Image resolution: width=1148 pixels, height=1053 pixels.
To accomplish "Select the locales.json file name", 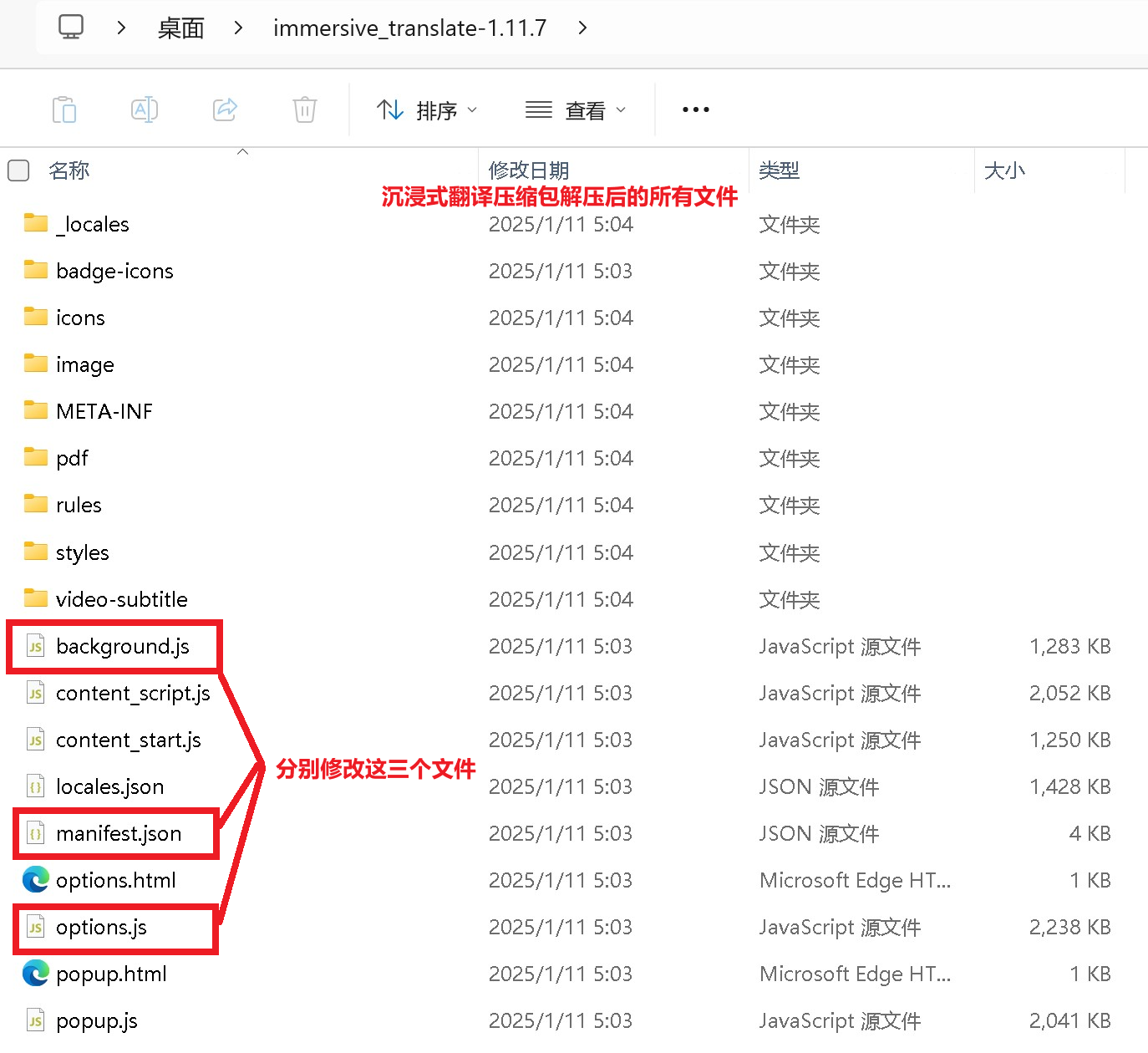I will point(110,787).
